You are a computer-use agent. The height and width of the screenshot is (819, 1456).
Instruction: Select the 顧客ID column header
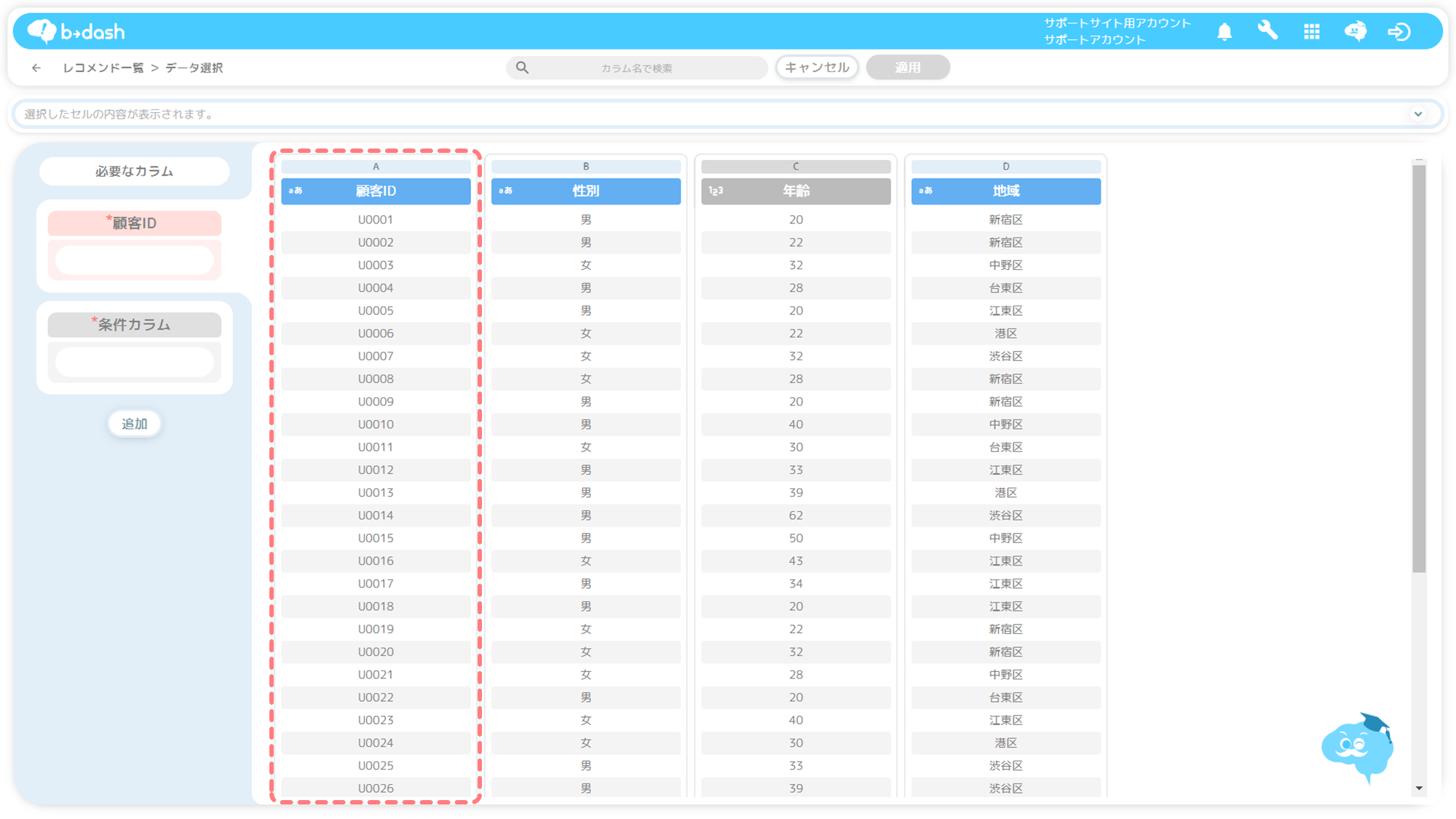click(376, 191)
